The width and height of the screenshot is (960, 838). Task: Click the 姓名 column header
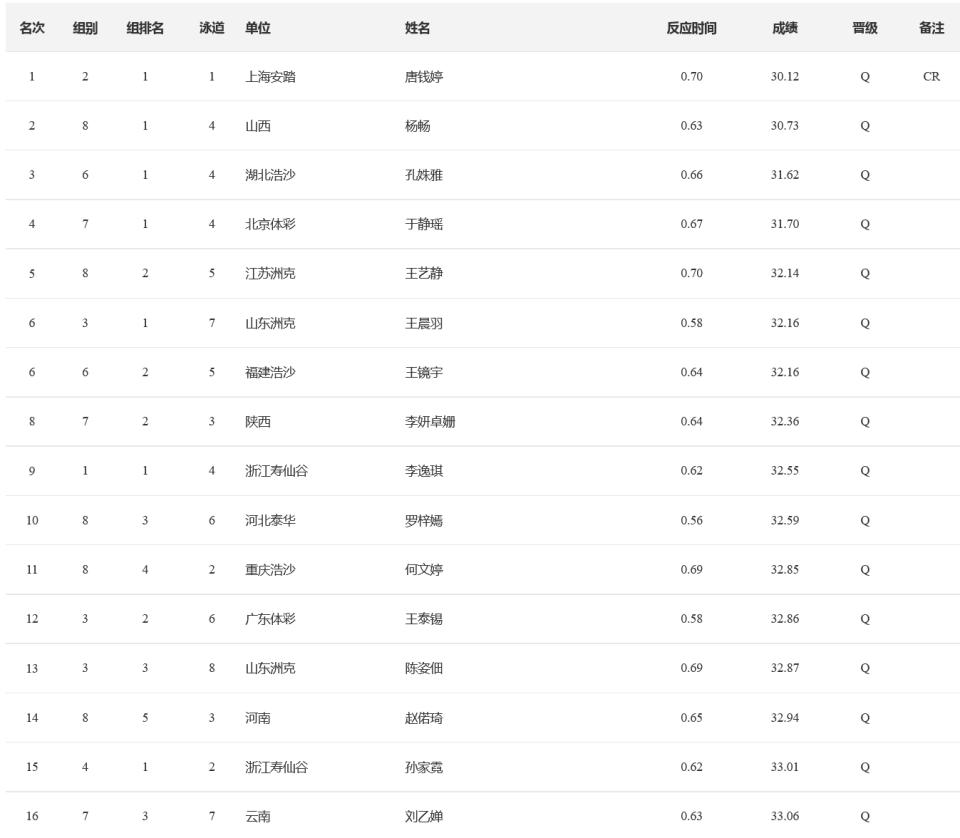(x=418, y=28)
